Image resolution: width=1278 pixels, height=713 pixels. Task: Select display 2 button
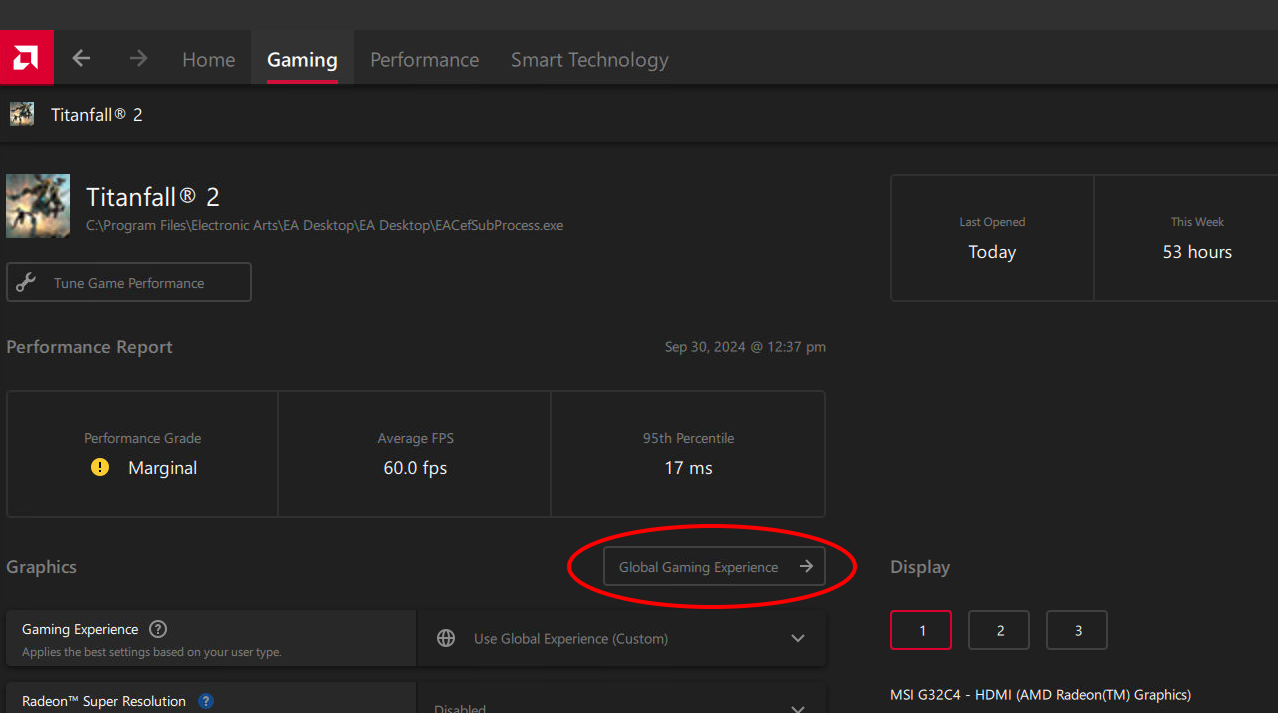click(x=999, y=630)
